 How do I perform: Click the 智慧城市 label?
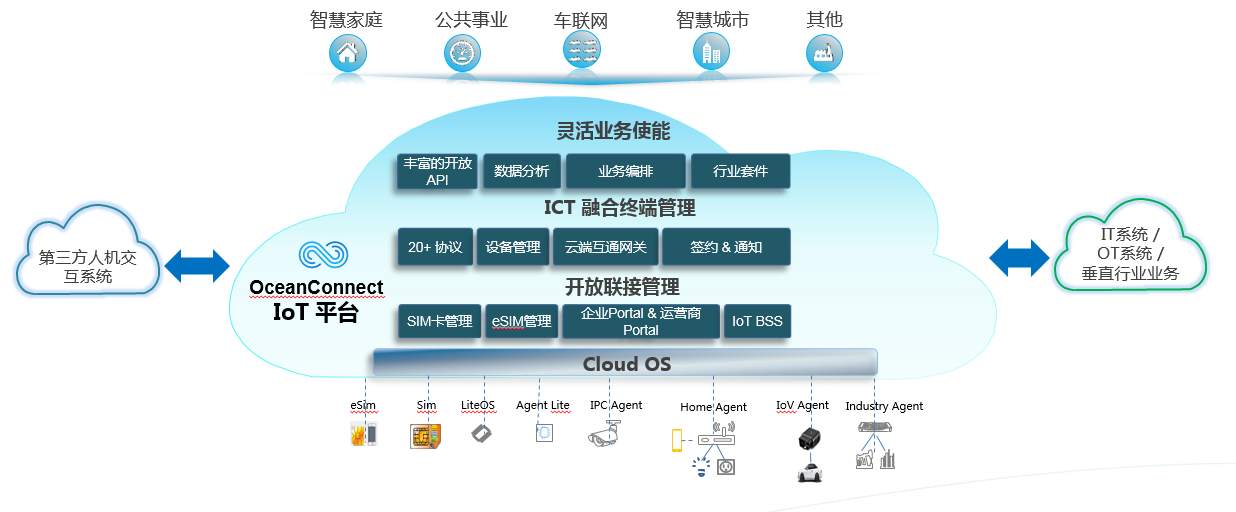(x=712, y=19)
